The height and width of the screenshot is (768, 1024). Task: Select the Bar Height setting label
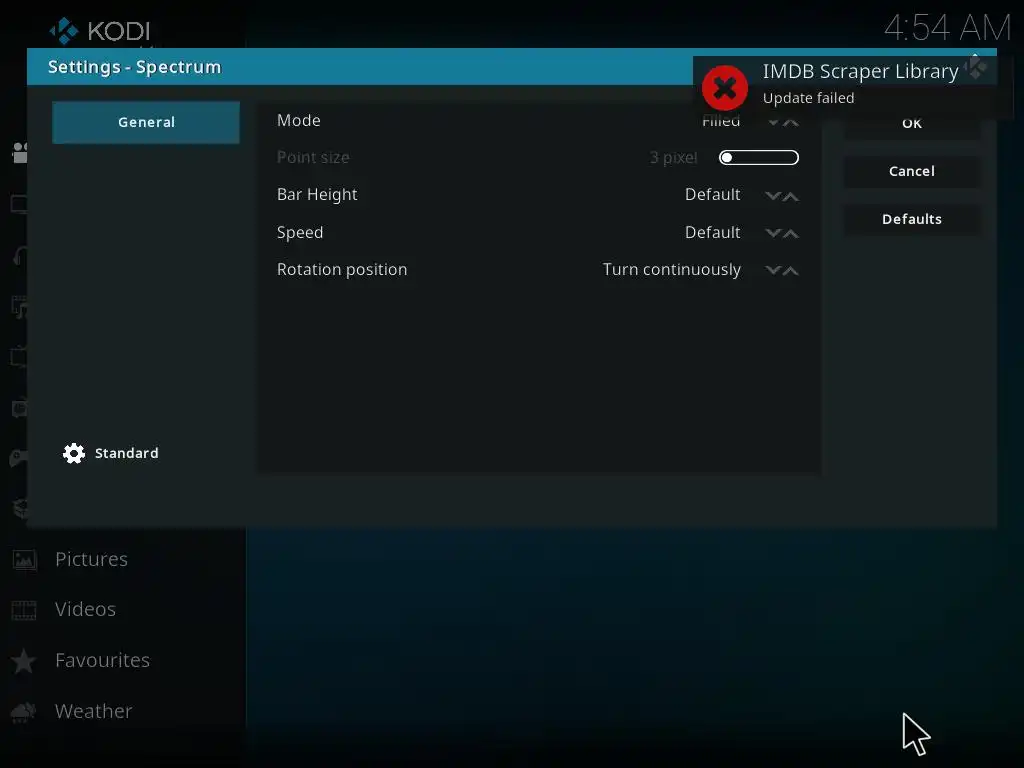[317, 195]
